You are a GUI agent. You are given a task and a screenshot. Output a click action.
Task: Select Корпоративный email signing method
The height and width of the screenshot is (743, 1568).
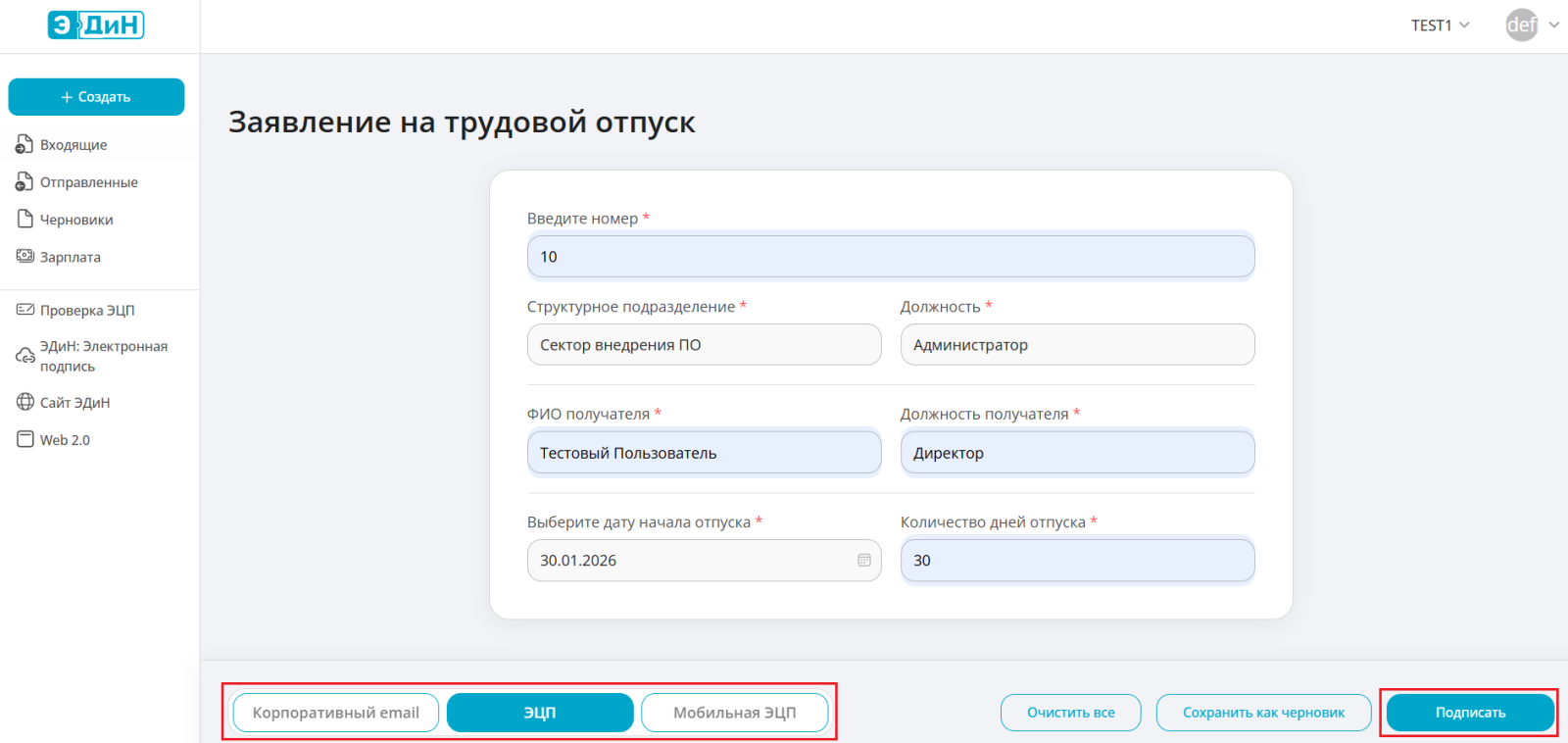tap(335, 713)
